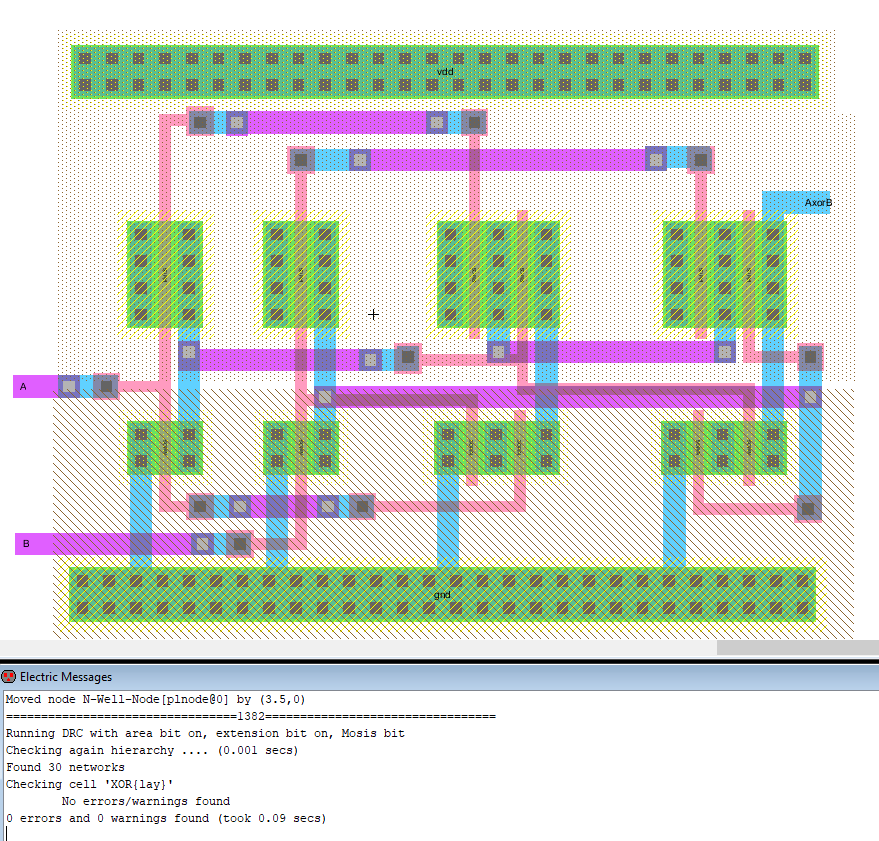Click the red Electric Messages window icon
This screenshot has width=879, height=841.
(9, 677)
